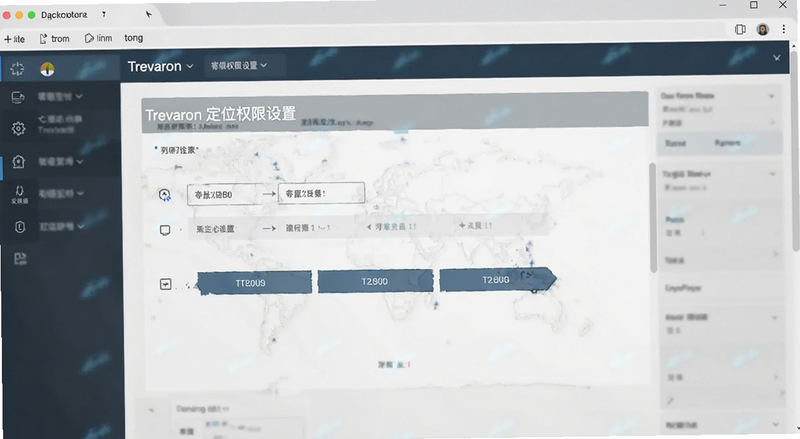Expand the bottom right panel section chevron
The width and height of the screenshot is (800, 439).
pos(776,424)
